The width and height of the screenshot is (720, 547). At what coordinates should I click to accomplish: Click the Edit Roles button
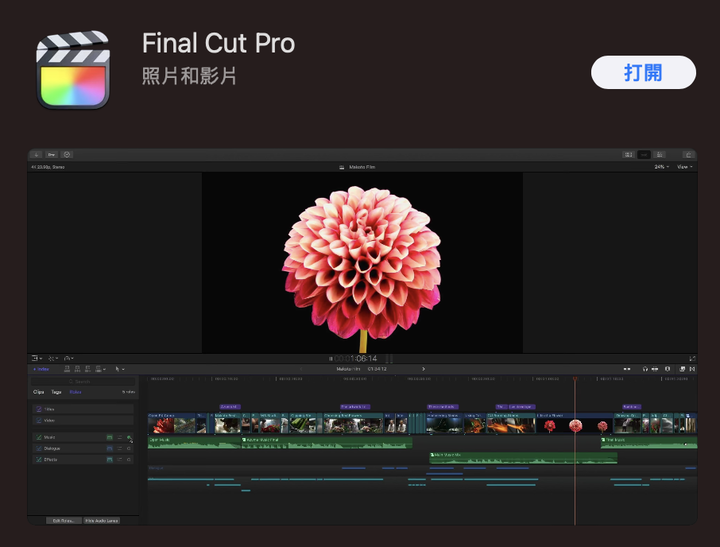(x=64, y=520)
